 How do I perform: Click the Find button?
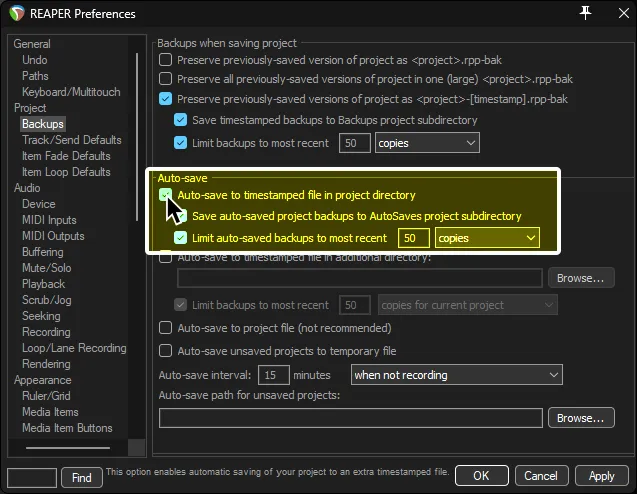click(82, 478)
